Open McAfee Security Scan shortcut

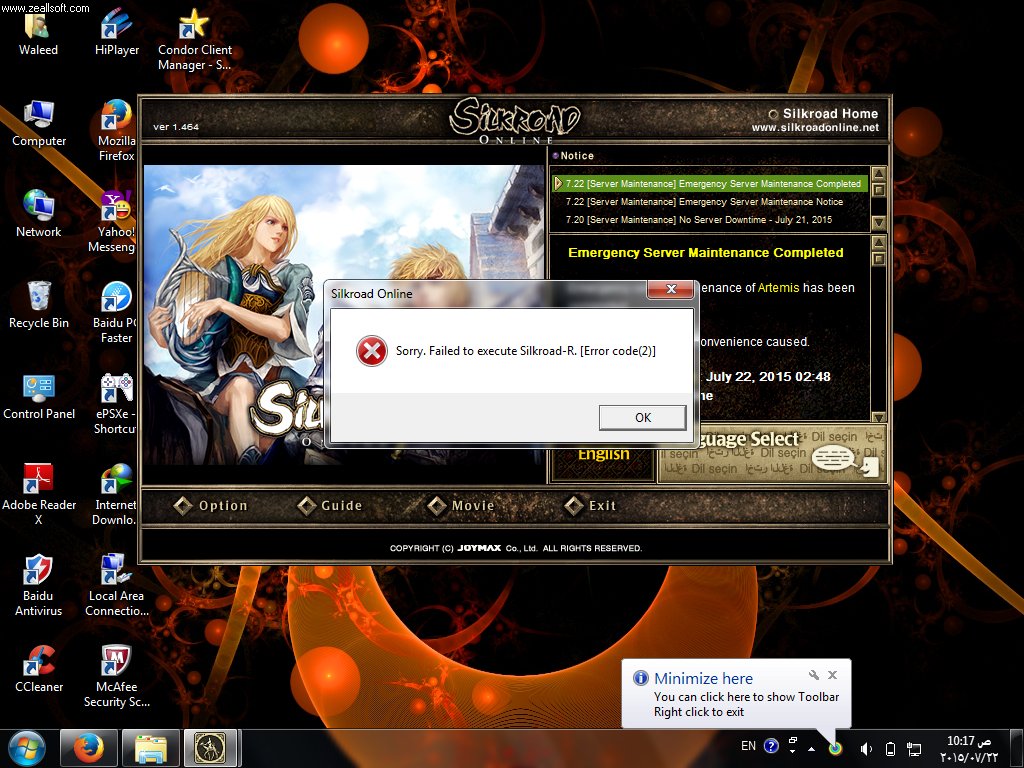116,677
